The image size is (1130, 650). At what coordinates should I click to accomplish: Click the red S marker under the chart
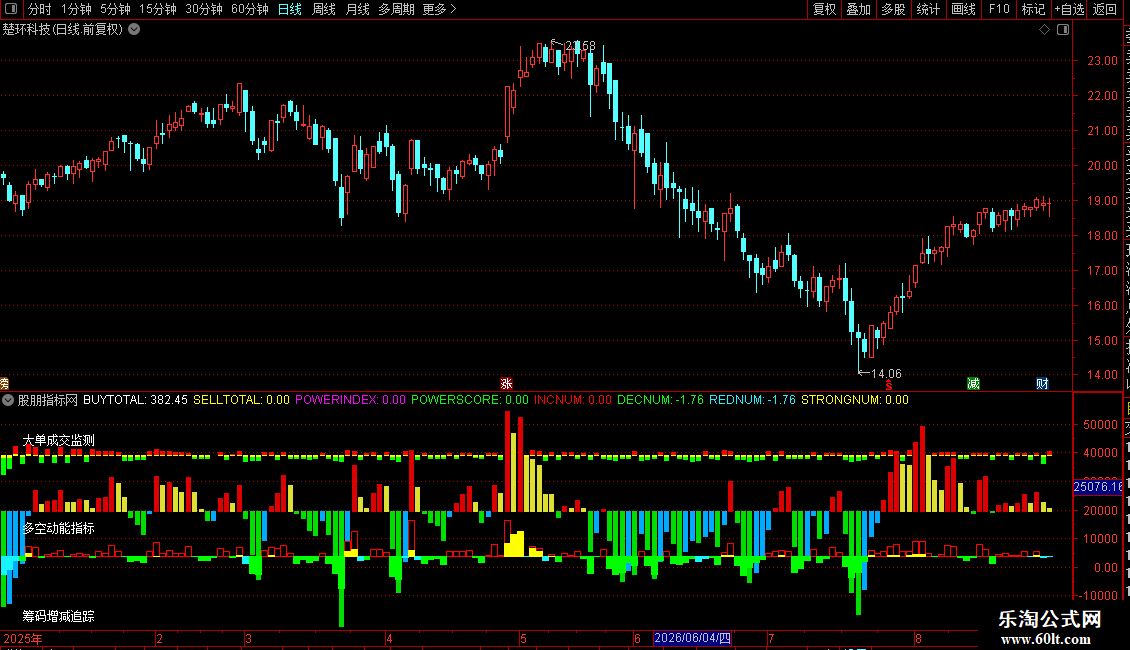[889, 386]
